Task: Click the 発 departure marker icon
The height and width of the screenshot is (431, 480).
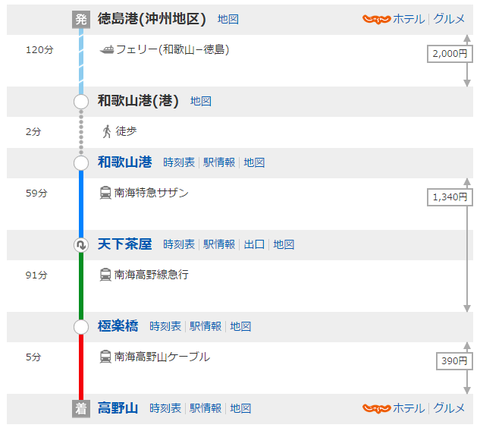Action: 81,19
